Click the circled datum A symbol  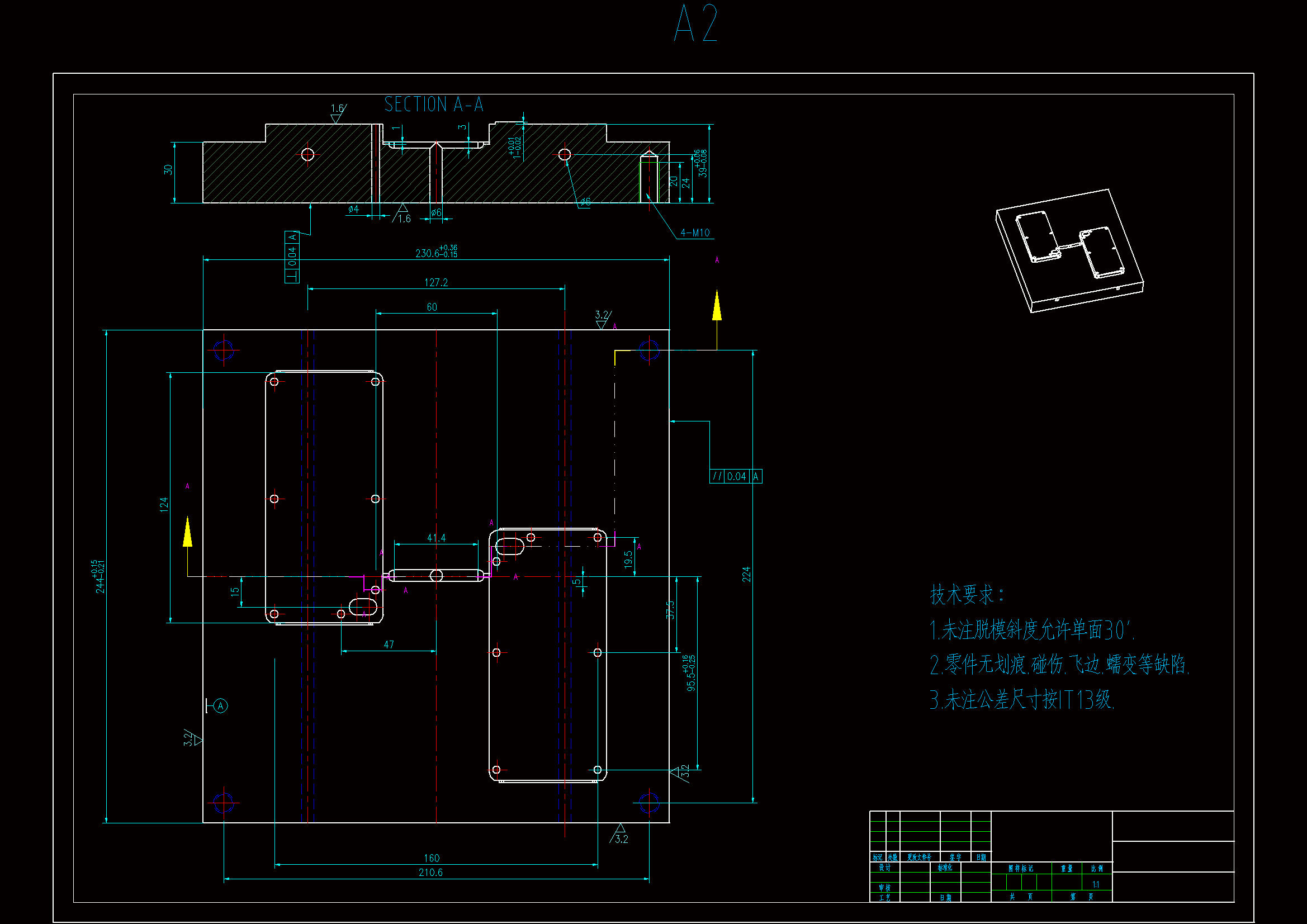click(220, 706)
